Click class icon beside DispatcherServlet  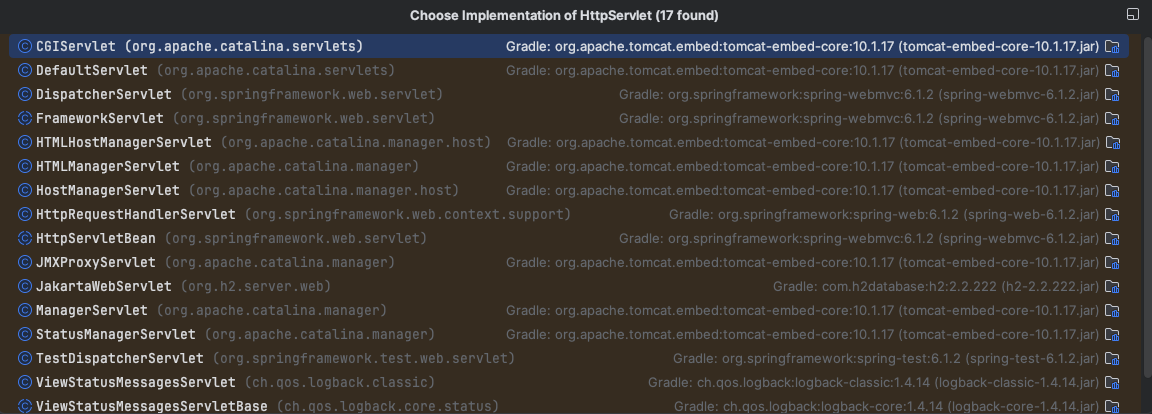pos(24,95)
